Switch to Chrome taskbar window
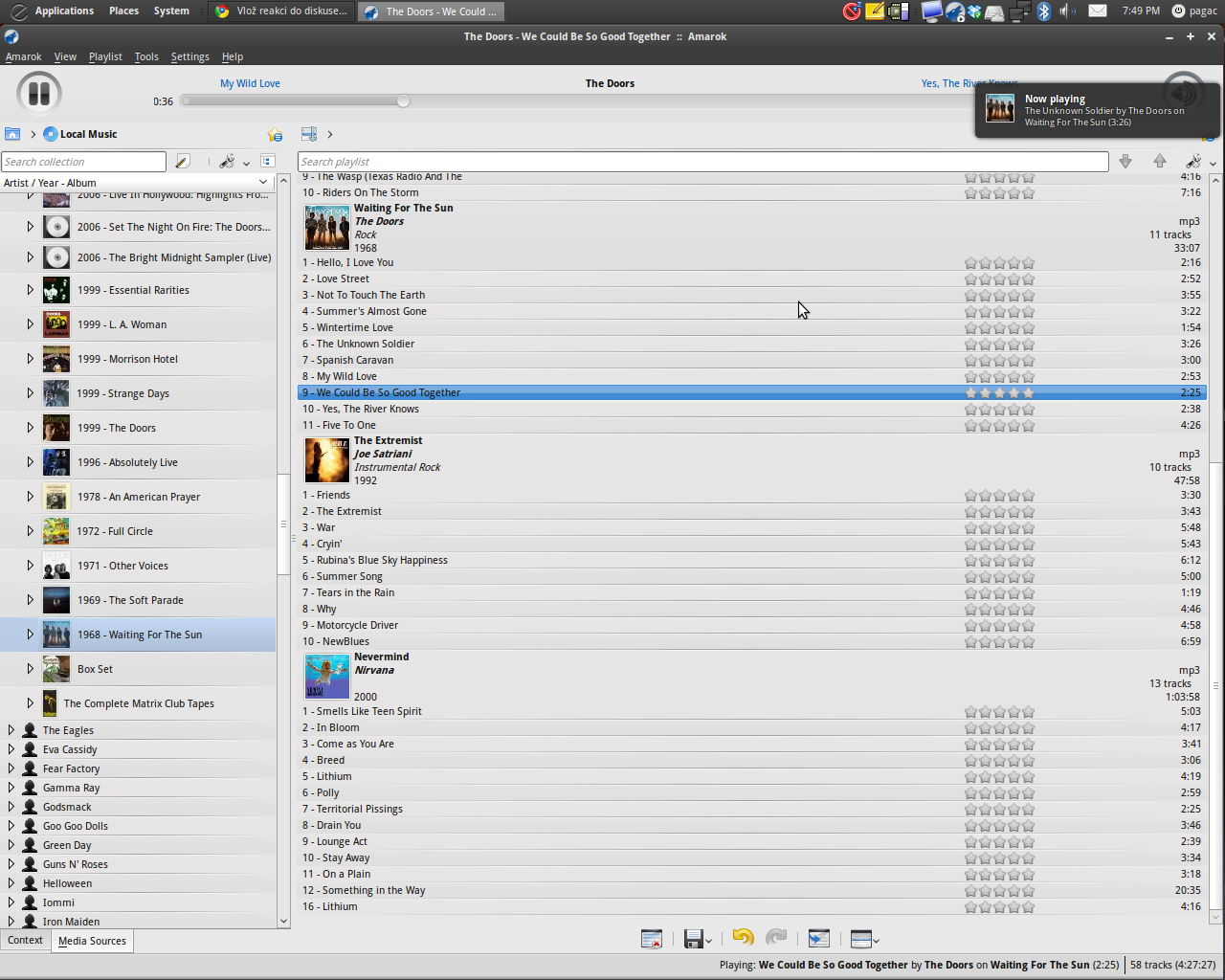This screenshot has width=1225, height=980. coord(282,11)
